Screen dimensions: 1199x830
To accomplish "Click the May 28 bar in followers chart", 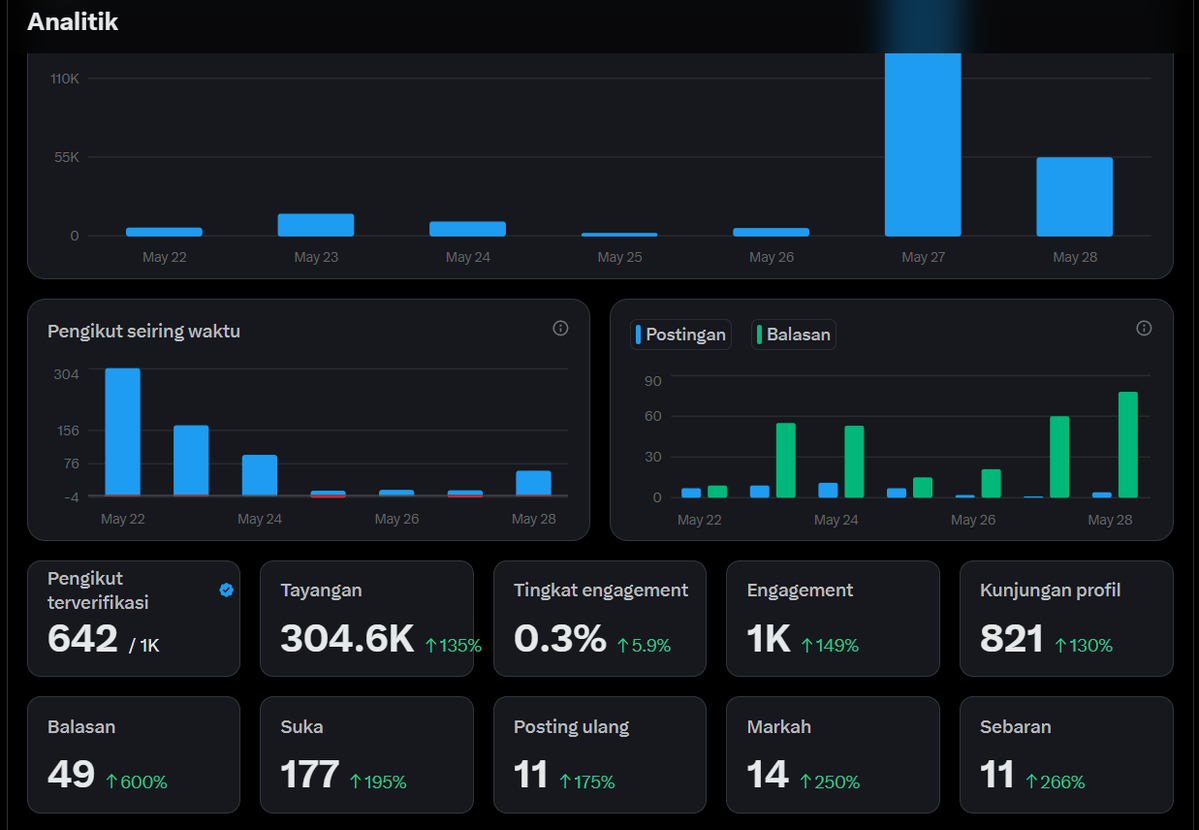I will click(x=534, y=483).
